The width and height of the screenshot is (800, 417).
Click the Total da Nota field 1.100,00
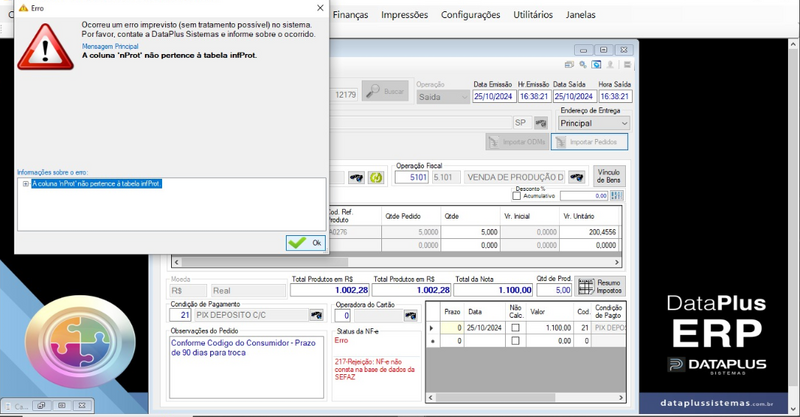[493, 290]
